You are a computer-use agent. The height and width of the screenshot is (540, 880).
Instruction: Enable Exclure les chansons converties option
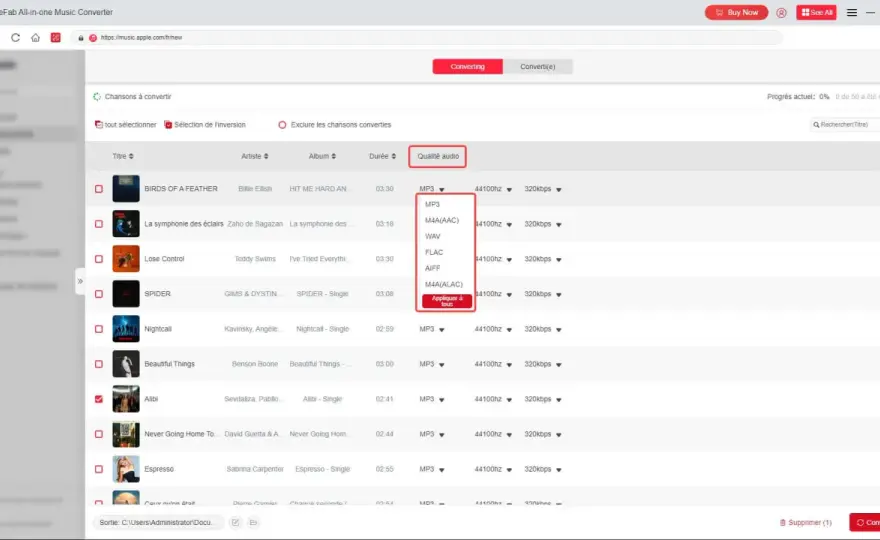pyautogui.click(x=282, y=125)
